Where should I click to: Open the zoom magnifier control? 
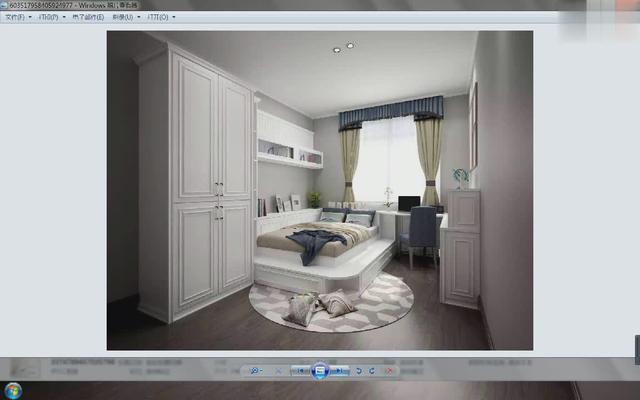tap(256, 371)
